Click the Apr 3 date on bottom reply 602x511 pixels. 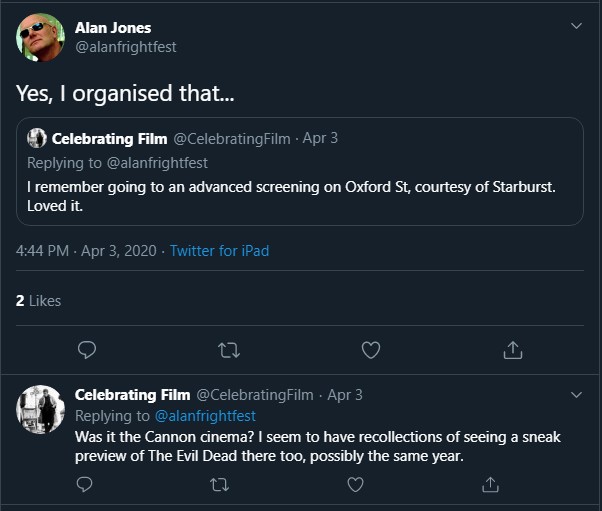(x=345, y=395)
